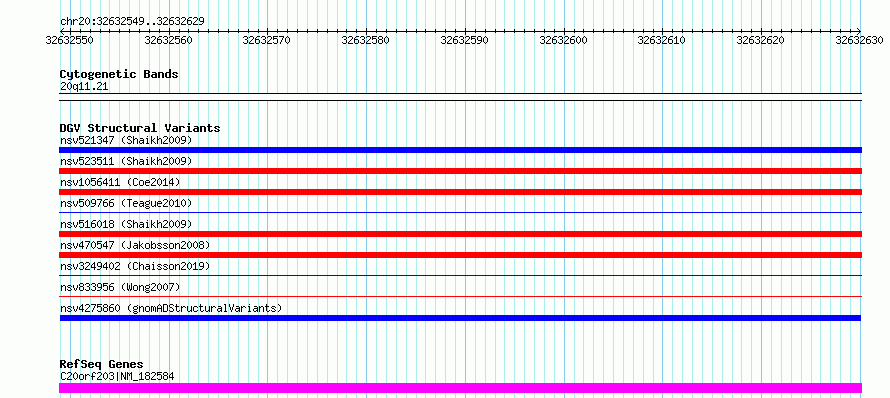This screenshot has width=890, height=398.
Task: Select the blue bar of nsv521347
Action: pos(460,150)
